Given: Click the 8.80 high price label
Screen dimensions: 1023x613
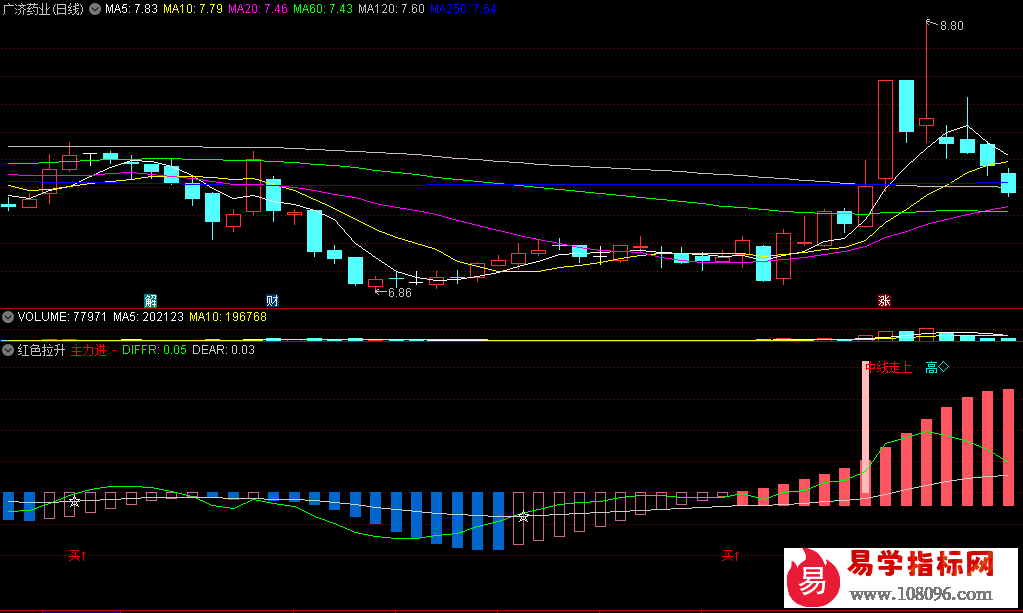Looking at the screenshot, I should 952,26.
